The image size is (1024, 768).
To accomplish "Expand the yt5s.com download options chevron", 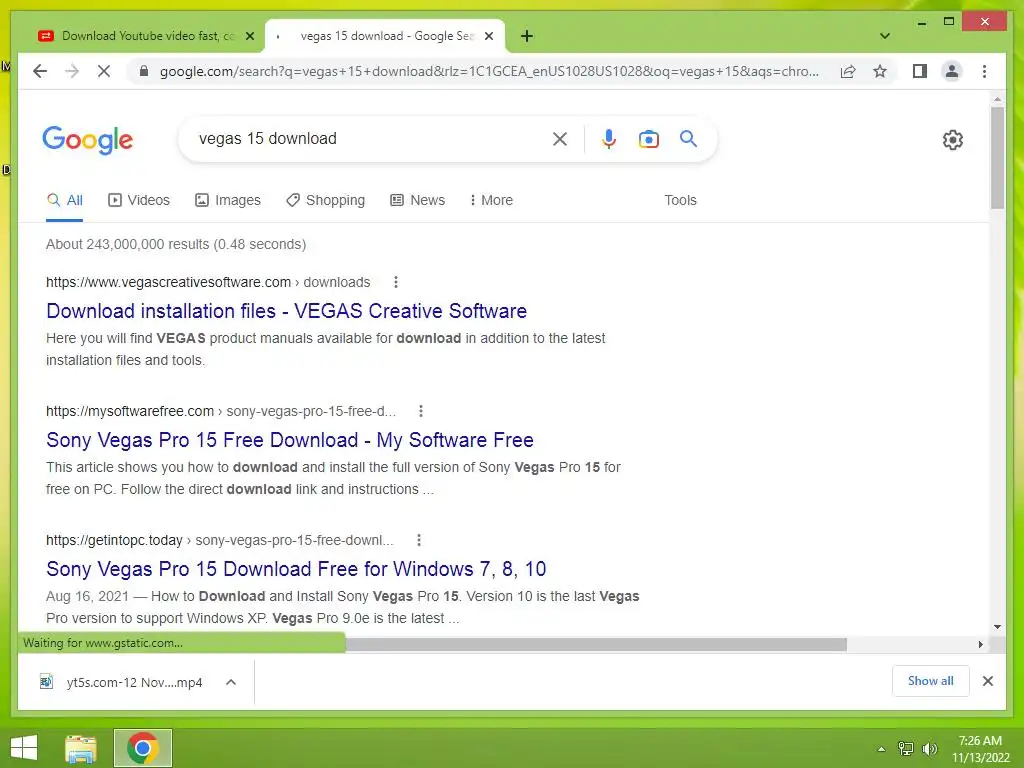I will click(x=231, y=682).
